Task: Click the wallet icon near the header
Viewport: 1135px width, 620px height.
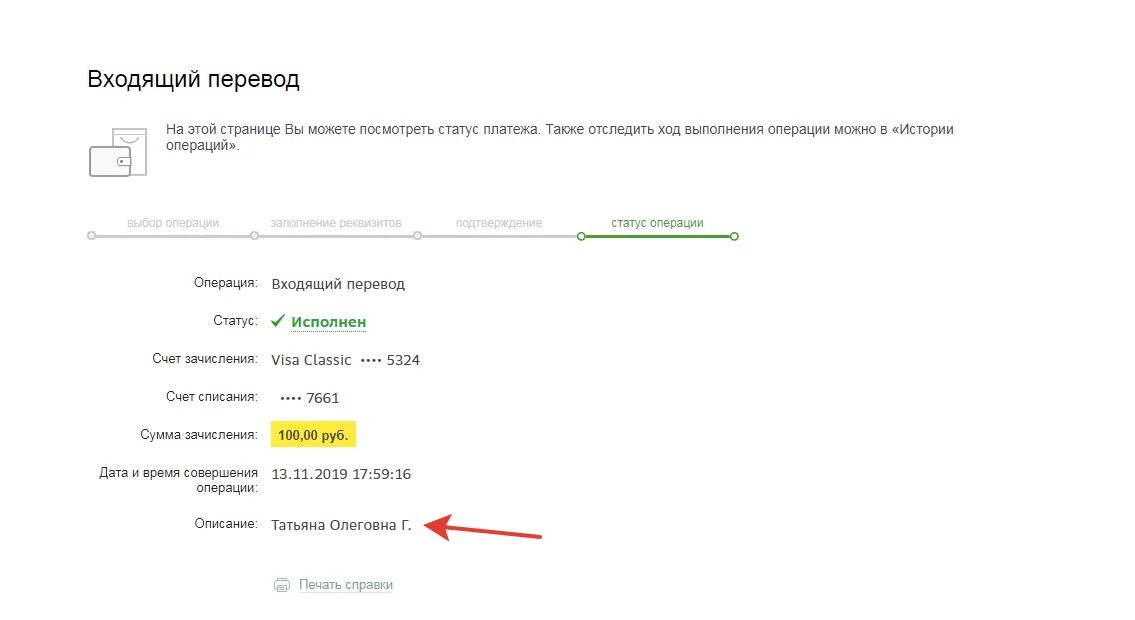Action: (118, 152)
